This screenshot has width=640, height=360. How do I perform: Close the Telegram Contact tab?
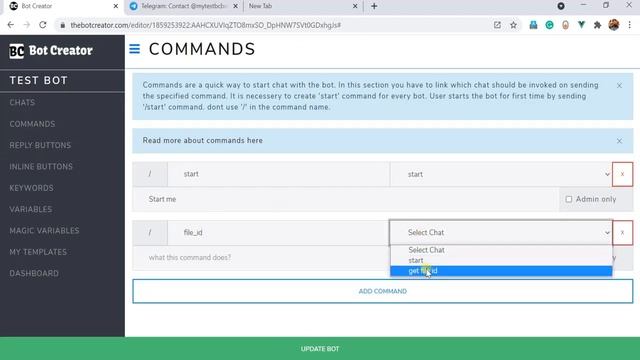pyautogui.click(x=235, y=6)
